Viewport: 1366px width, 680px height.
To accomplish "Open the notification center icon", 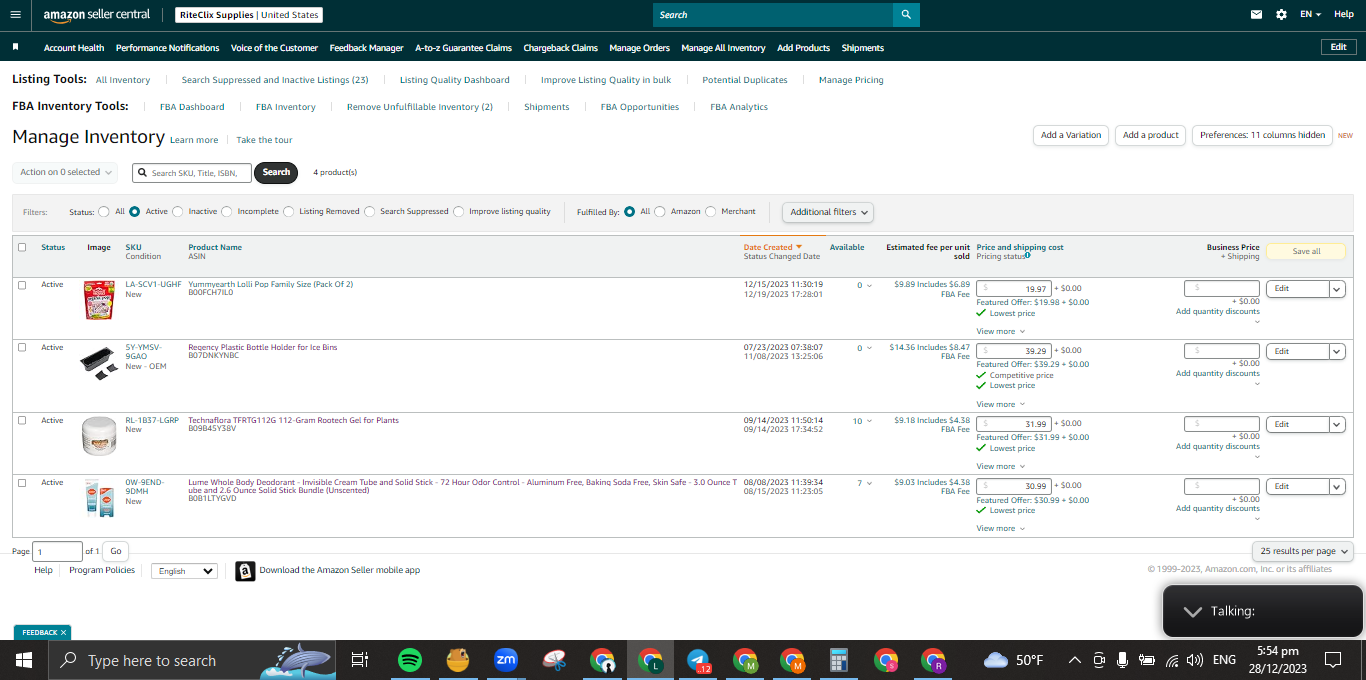I will [x=1332, y=660].
